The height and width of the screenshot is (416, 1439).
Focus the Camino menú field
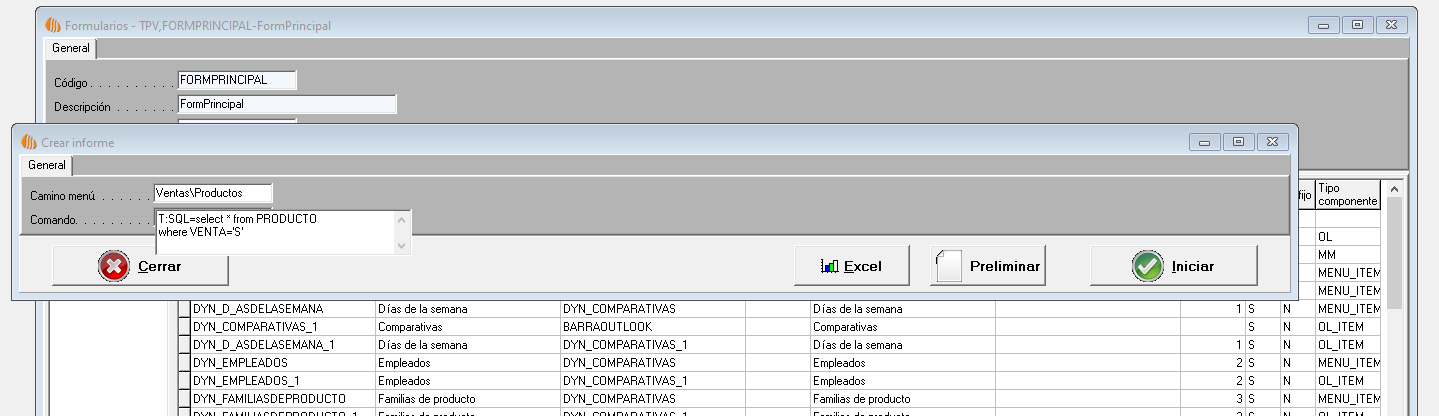tap(212, 193)
